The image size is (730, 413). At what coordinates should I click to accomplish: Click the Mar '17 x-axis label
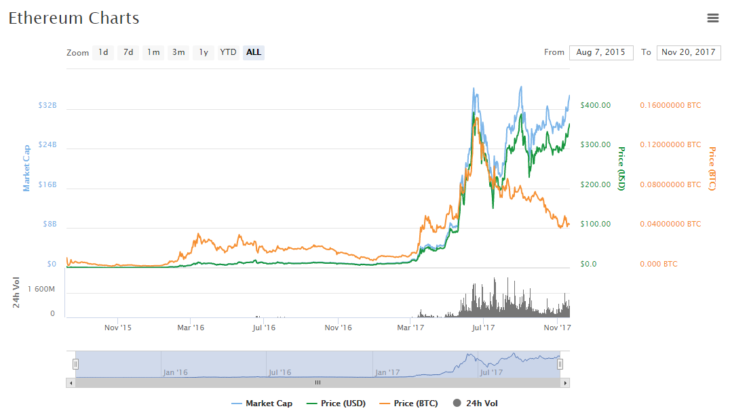410,328
